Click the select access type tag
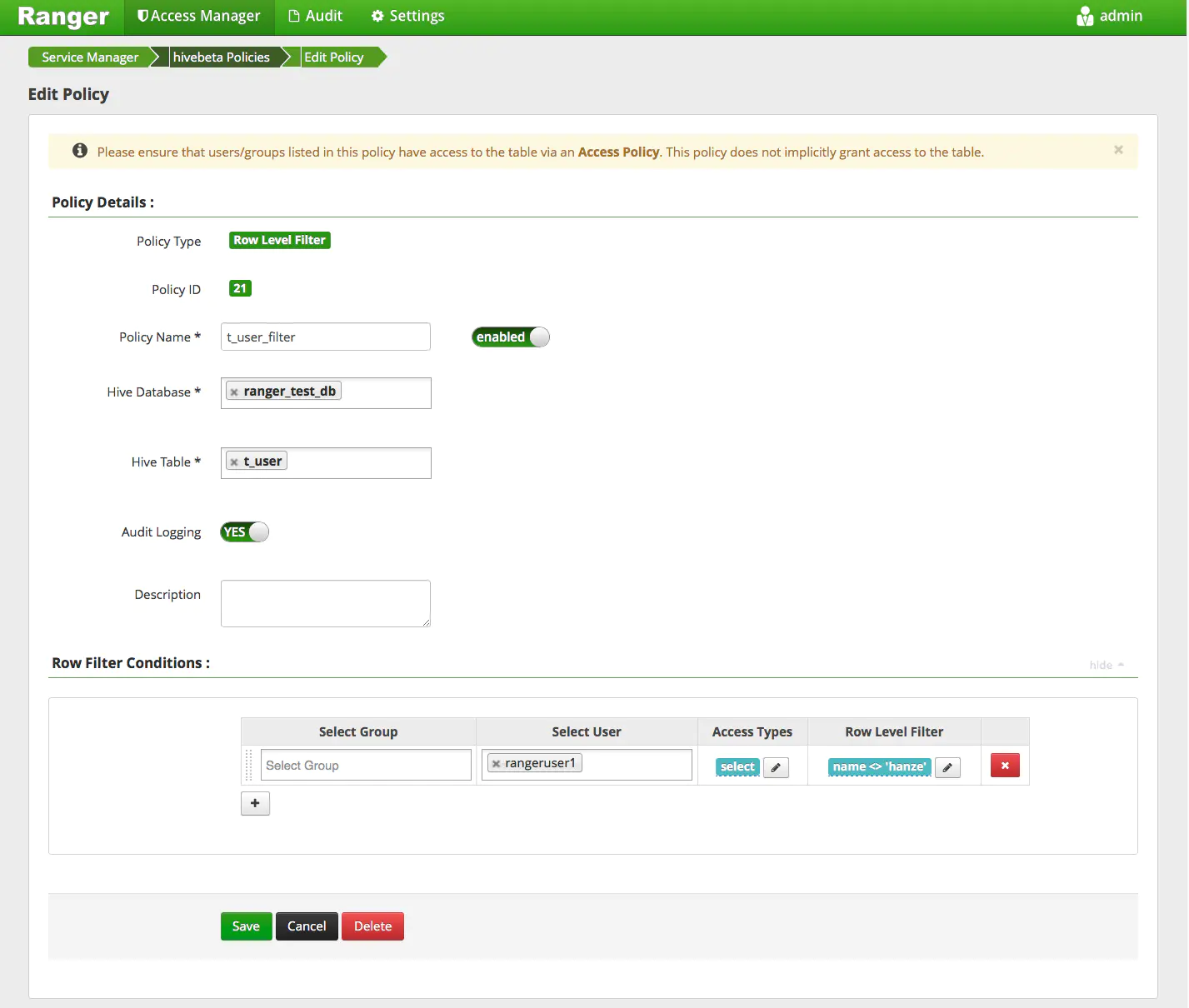This screenshot has width=1189, height=1008. pyautogui.click(x=737, y=766)
